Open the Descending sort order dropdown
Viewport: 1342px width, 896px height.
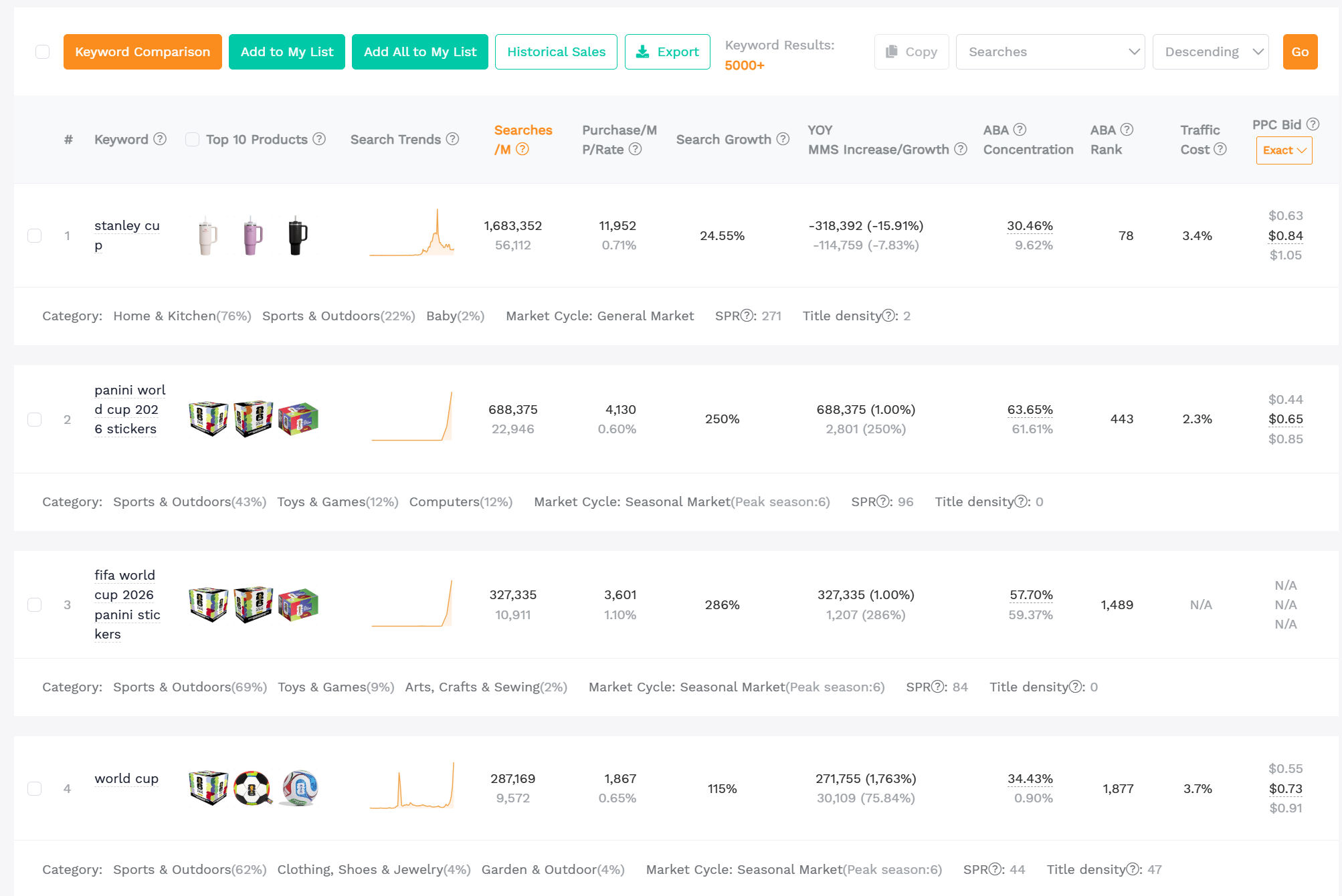1210,51
